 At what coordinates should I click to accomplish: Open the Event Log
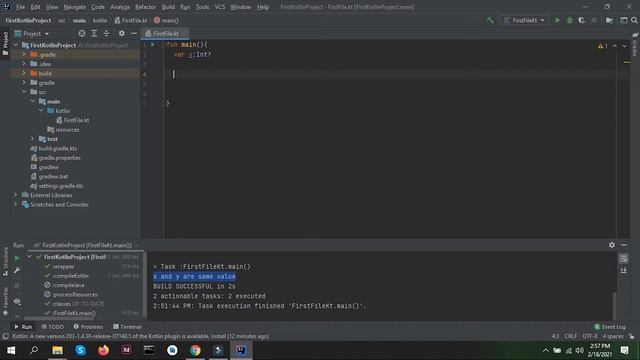(610, 327)
